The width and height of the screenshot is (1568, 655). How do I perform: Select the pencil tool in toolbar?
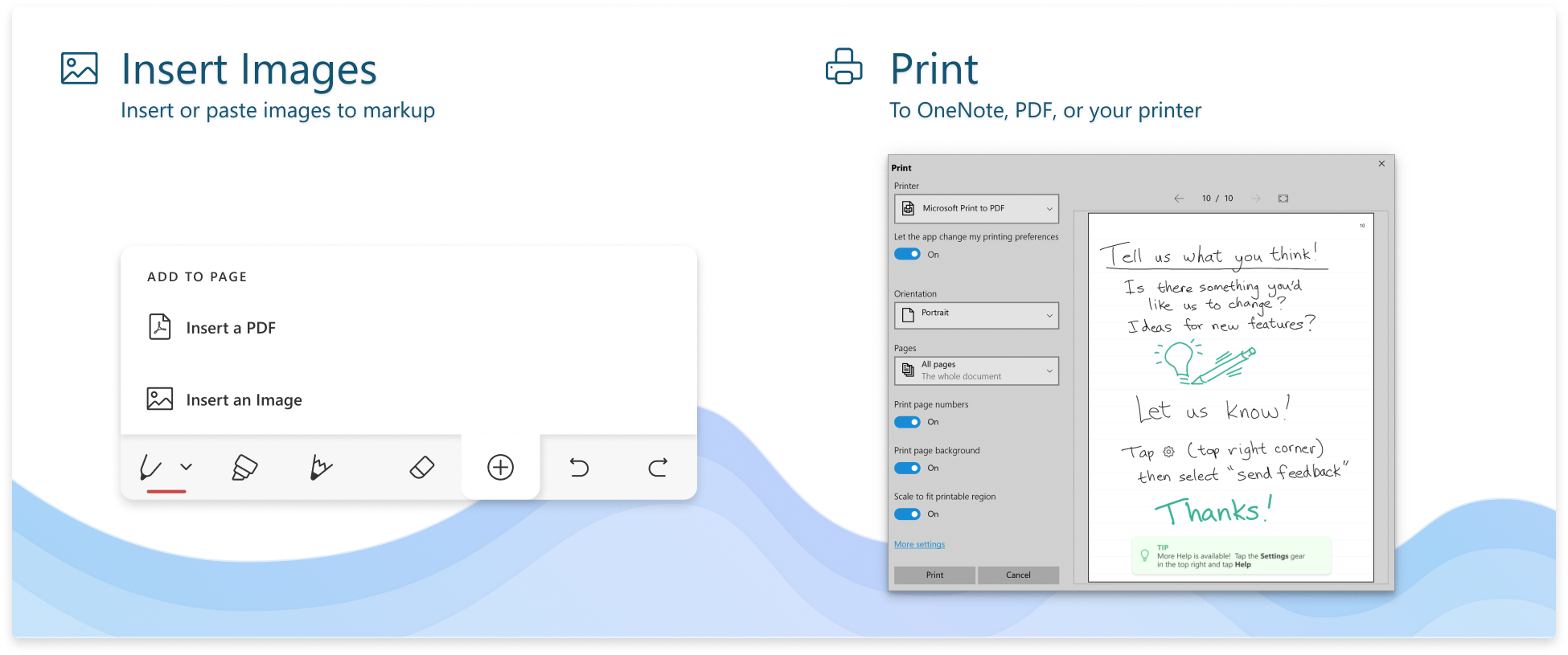pyautogui.click(x=321, y=467)
